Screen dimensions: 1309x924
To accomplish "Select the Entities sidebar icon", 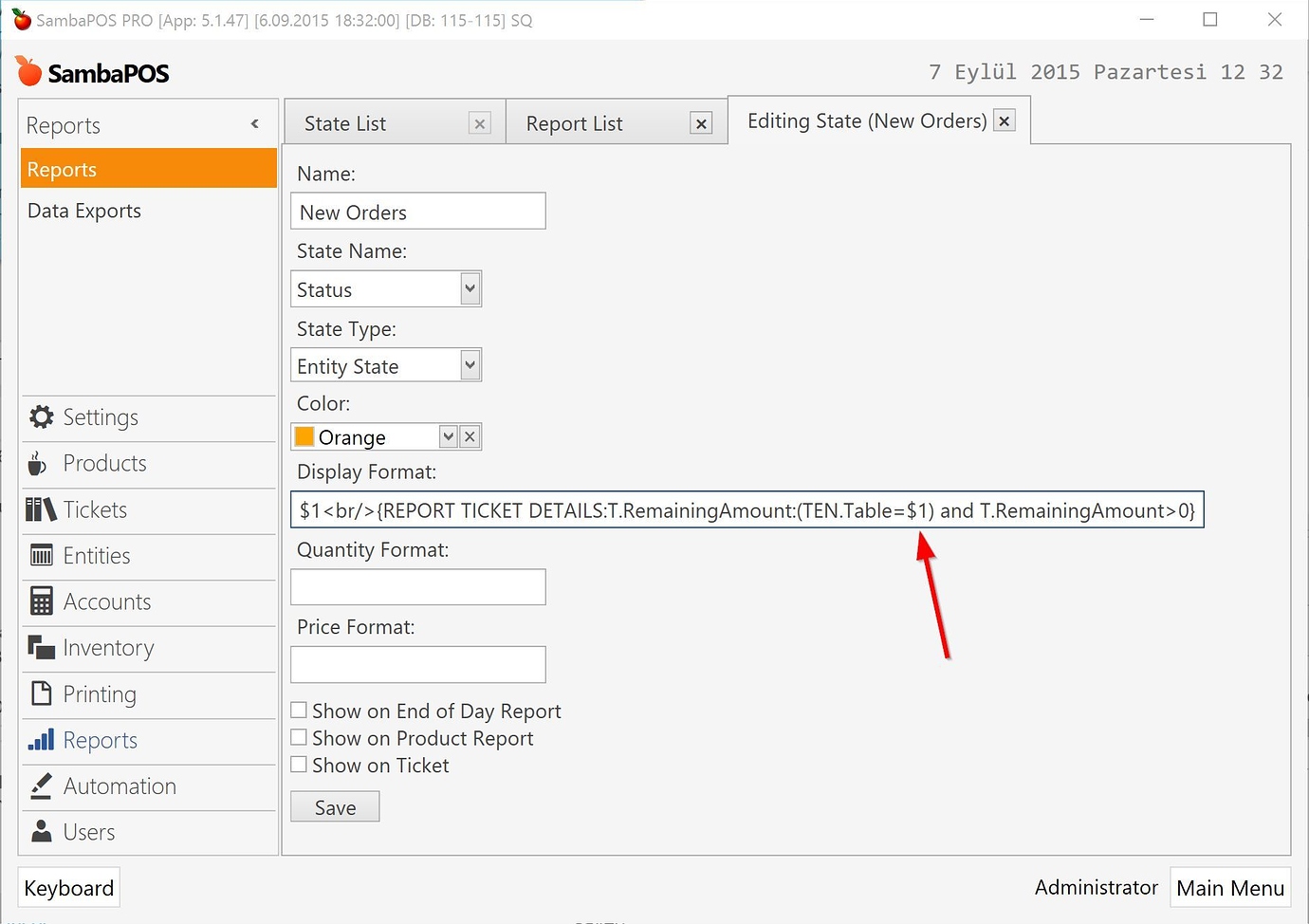I will [x=98, y=555].
